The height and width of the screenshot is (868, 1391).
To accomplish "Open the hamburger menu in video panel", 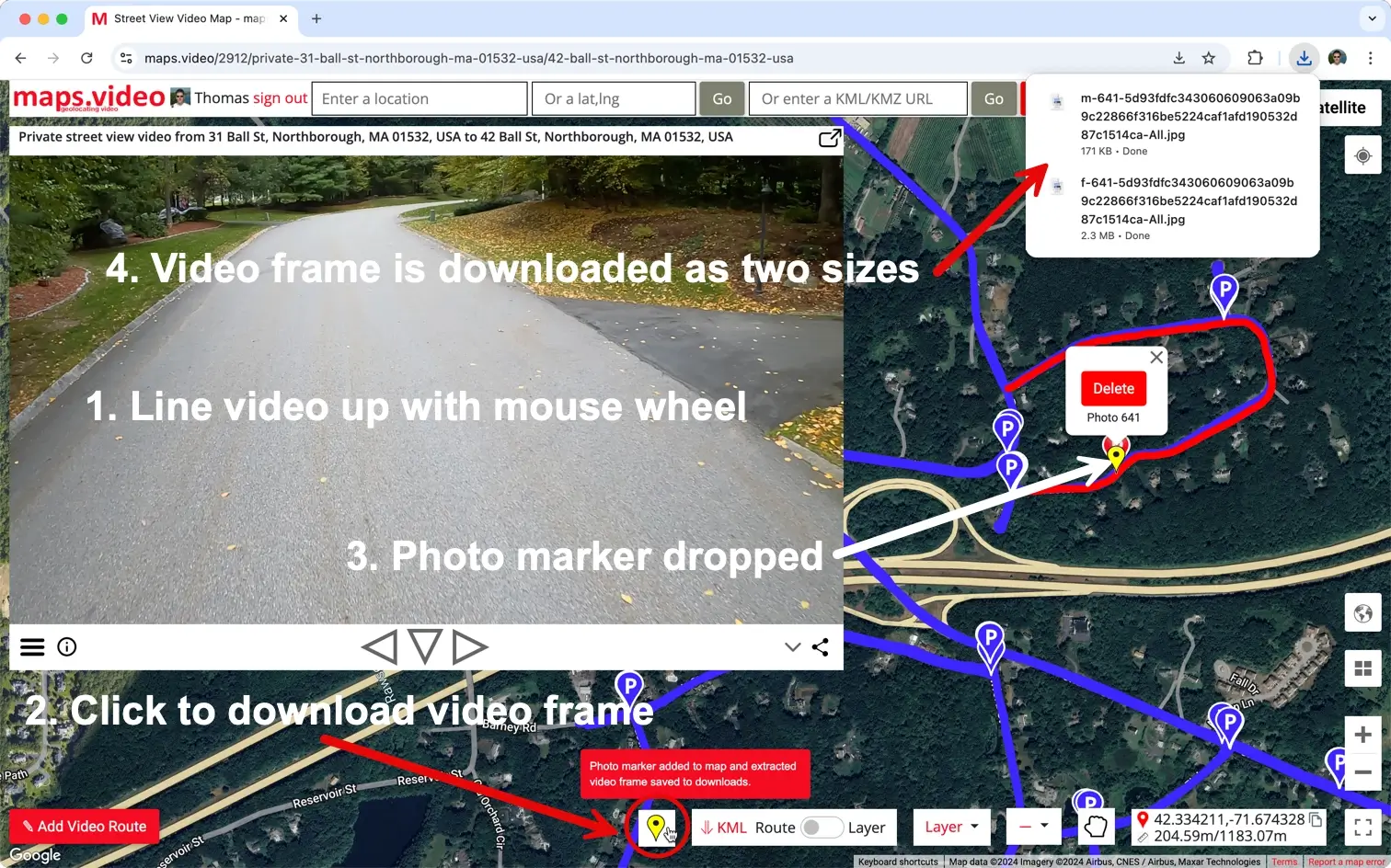I will [32, 647].
